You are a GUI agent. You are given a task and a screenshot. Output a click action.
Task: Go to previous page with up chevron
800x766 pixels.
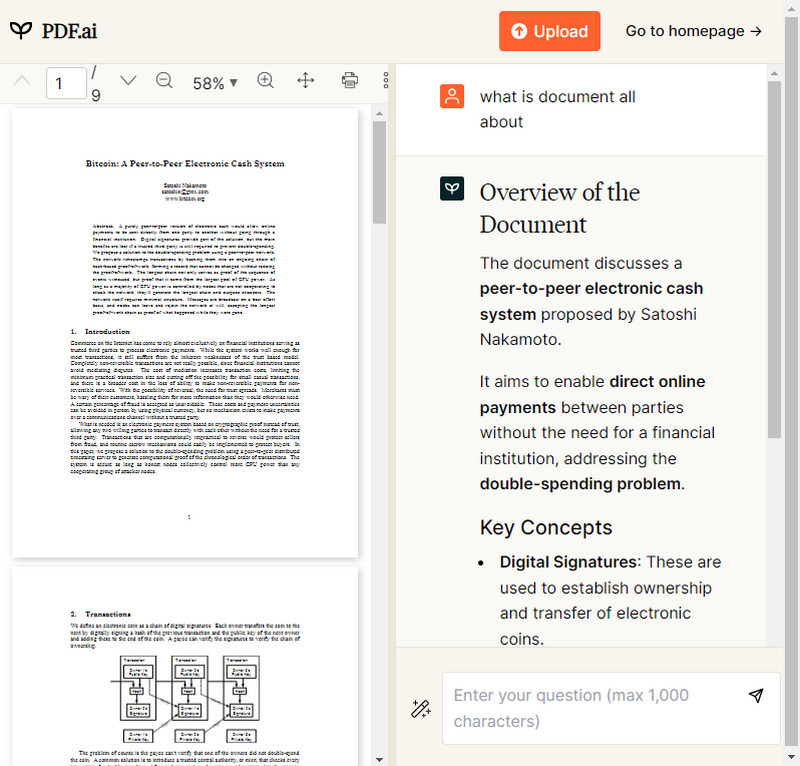coord(22,81)
